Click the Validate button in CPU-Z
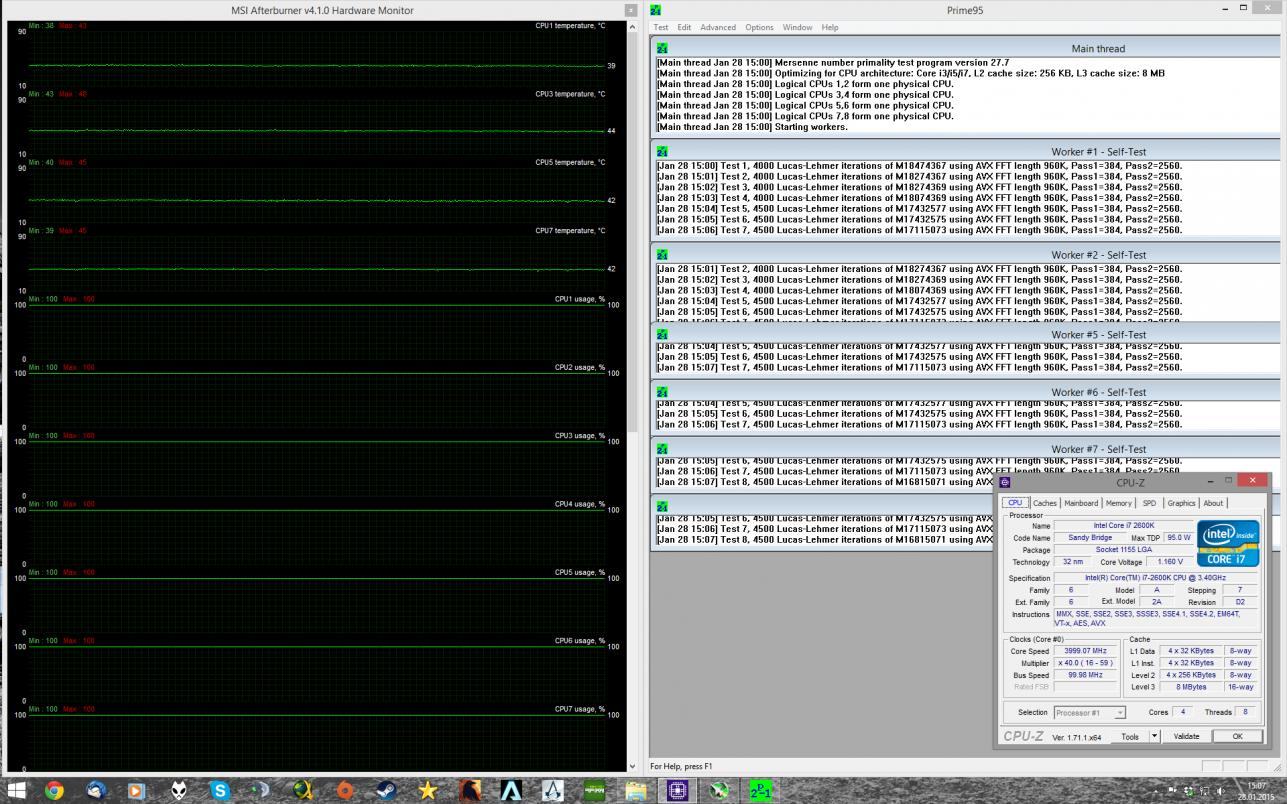This screenshot has width=1287, height=804. tap(1186, 736)
